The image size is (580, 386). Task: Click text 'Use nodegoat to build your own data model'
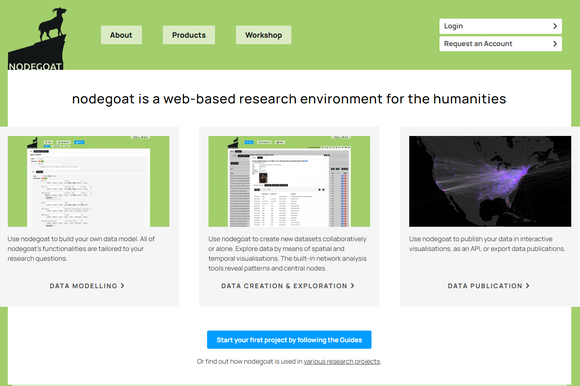[72, 239]
